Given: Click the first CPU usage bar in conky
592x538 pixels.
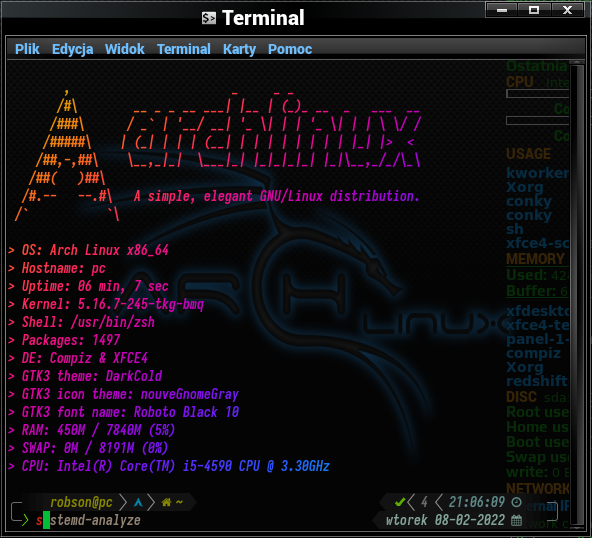Looking at the screenshot, I should click(x=538, y=94).
